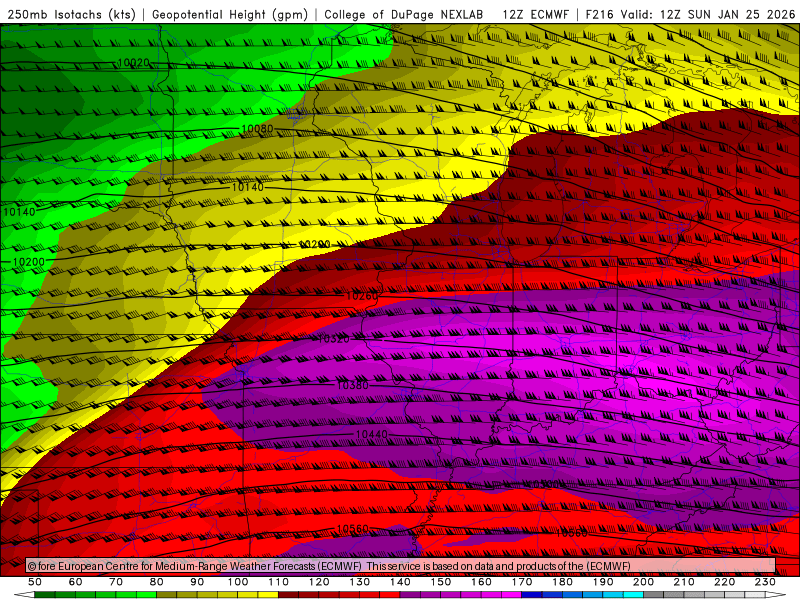Click the legend value 50
Viewport: 800px width, 600px height.
(35, 582)
